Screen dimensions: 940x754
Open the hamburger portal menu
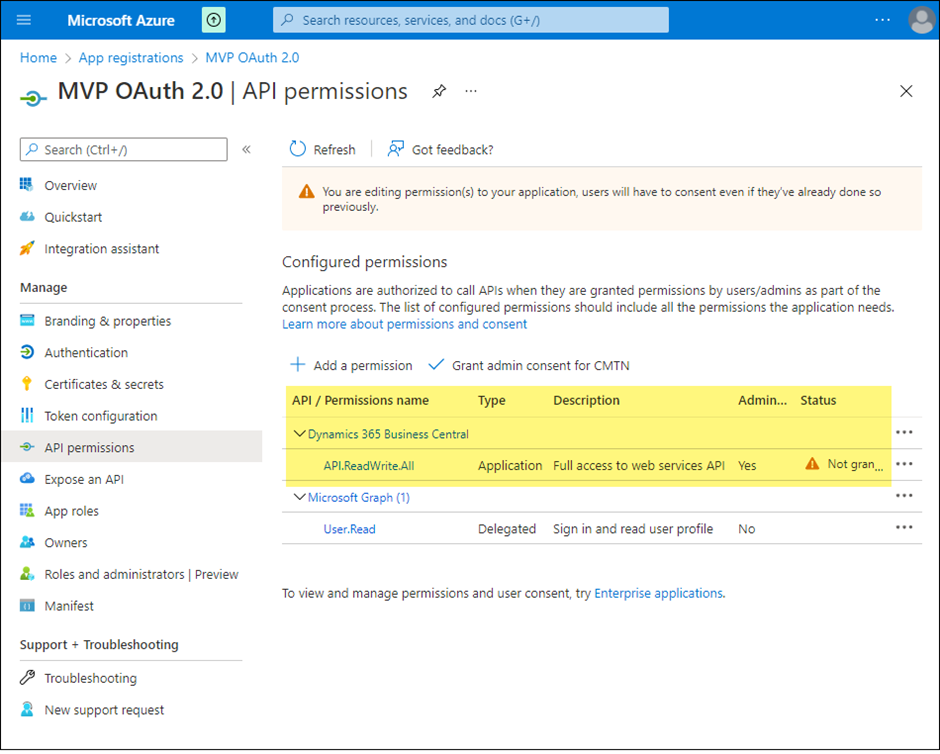pyautogui.click(x=24, y=20)
